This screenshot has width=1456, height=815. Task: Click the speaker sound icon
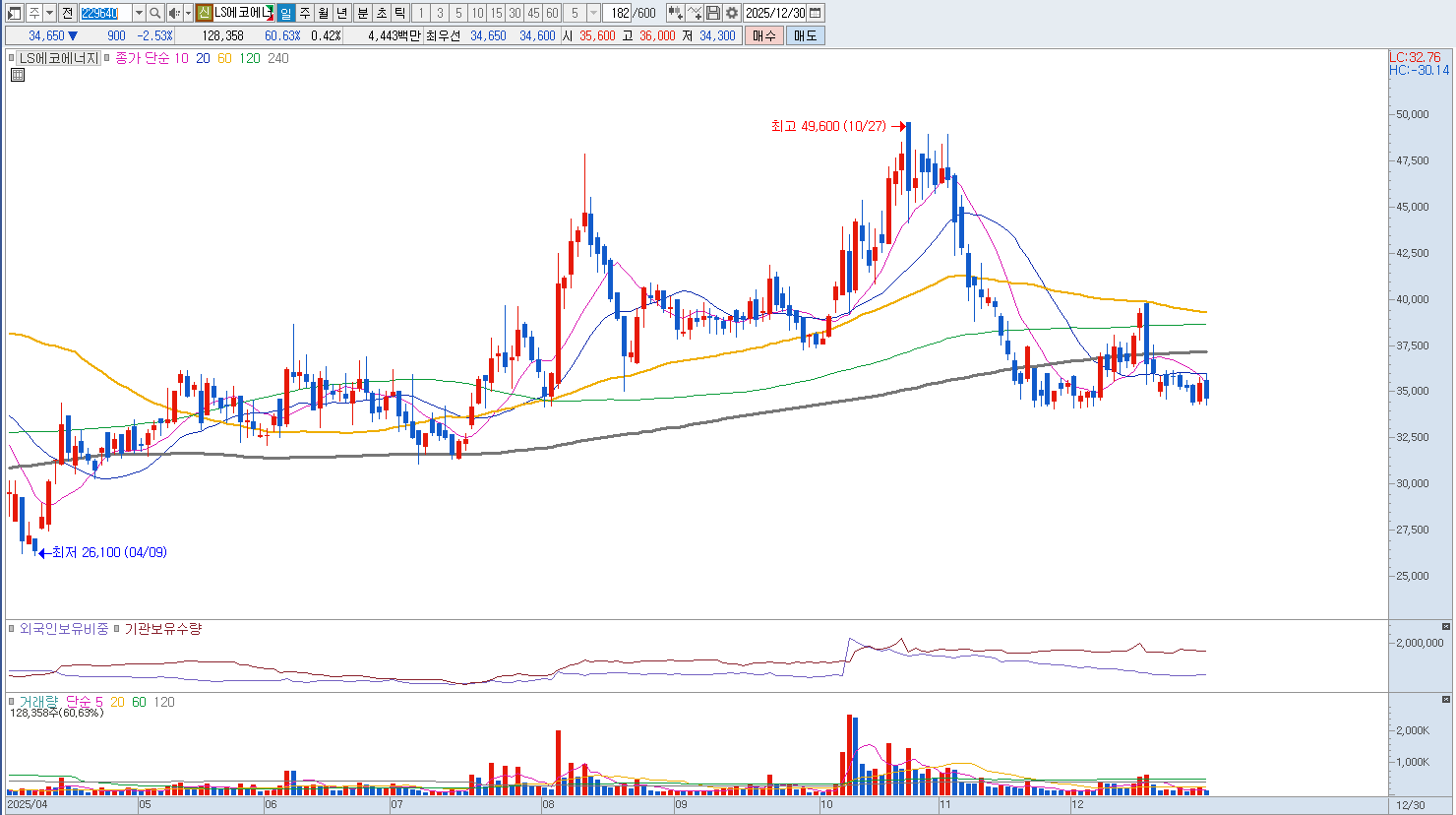[x=174, y=13]
